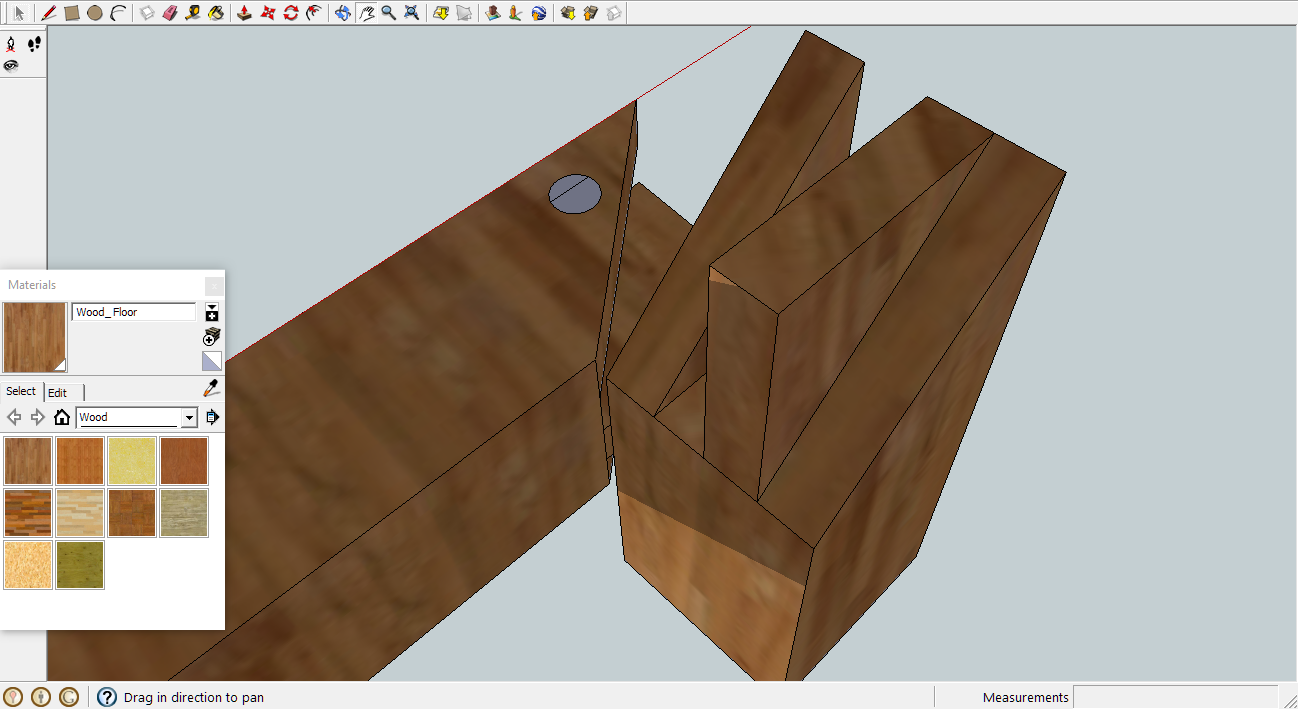Click the In Model home icon
Screen dimensions: 1298x709
[62, 417]
